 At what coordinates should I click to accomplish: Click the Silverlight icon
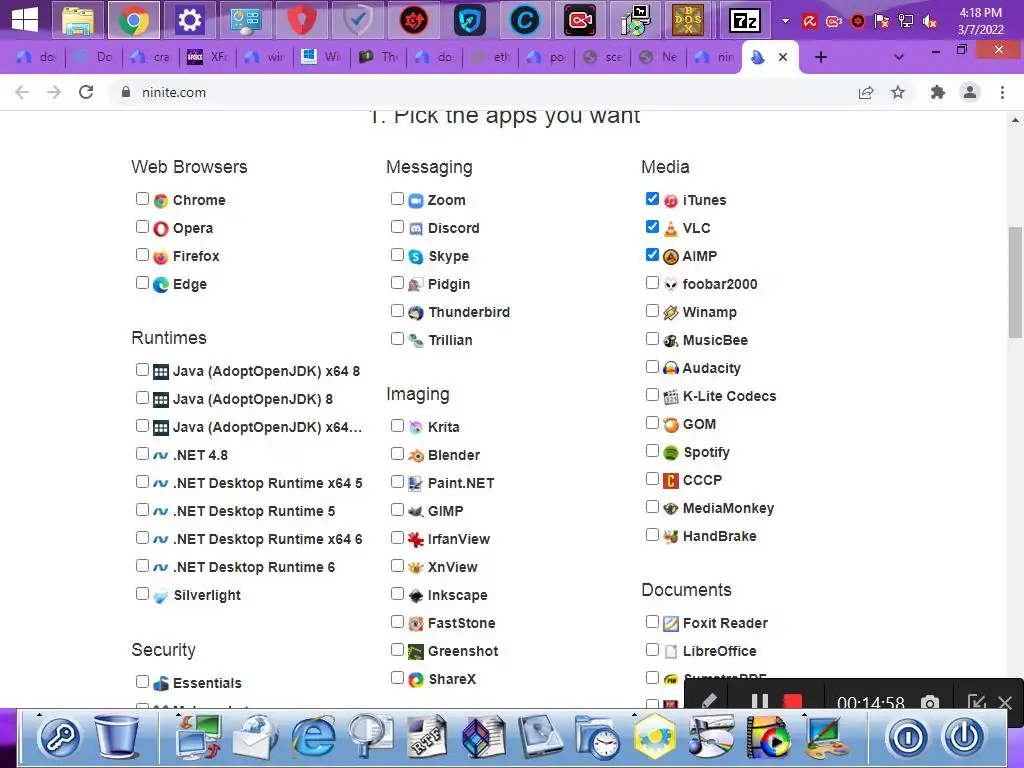tap(161, 596)
